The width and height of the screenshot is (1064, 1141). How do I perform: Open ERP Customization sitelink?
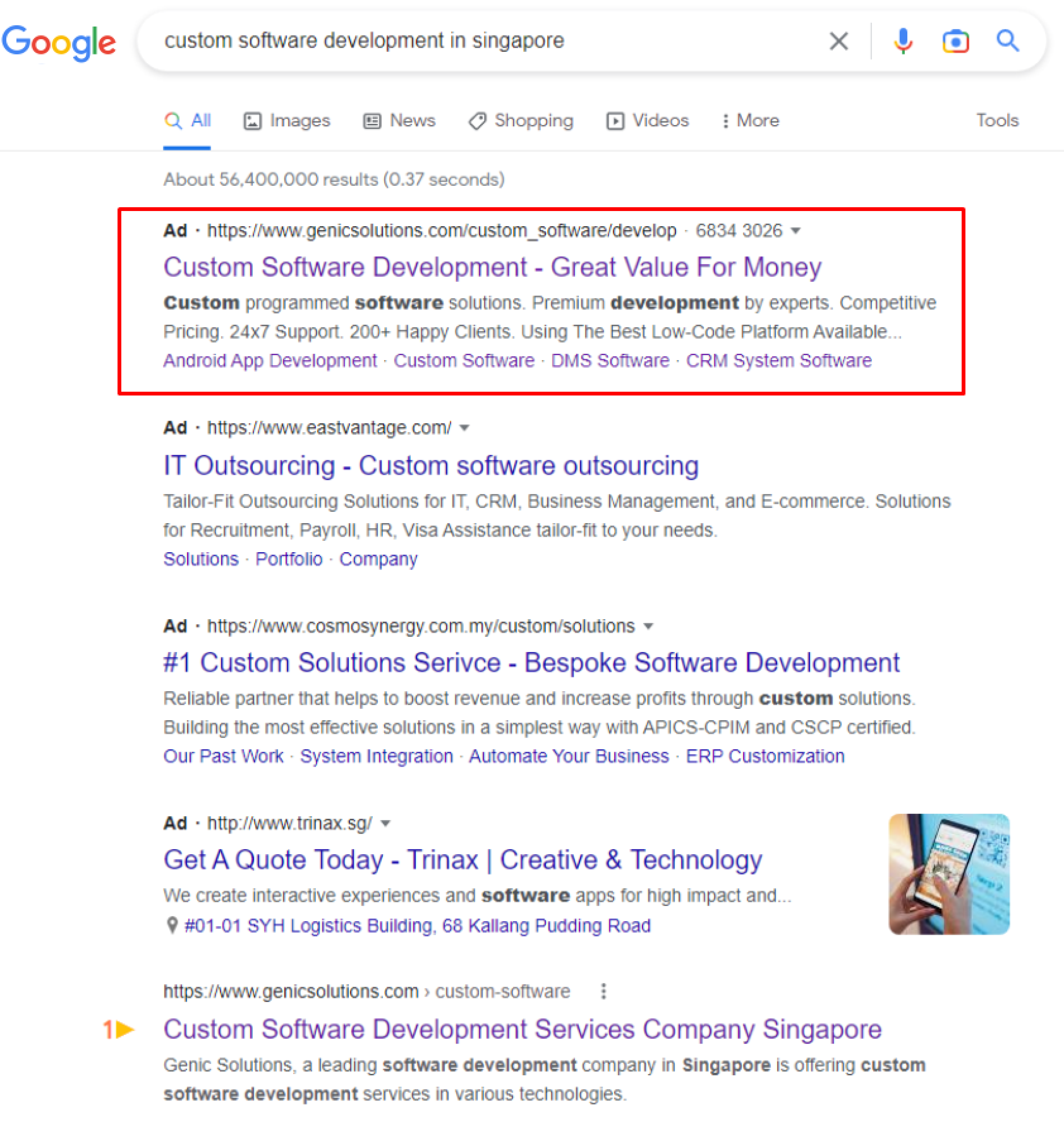[x=765, y=756]
